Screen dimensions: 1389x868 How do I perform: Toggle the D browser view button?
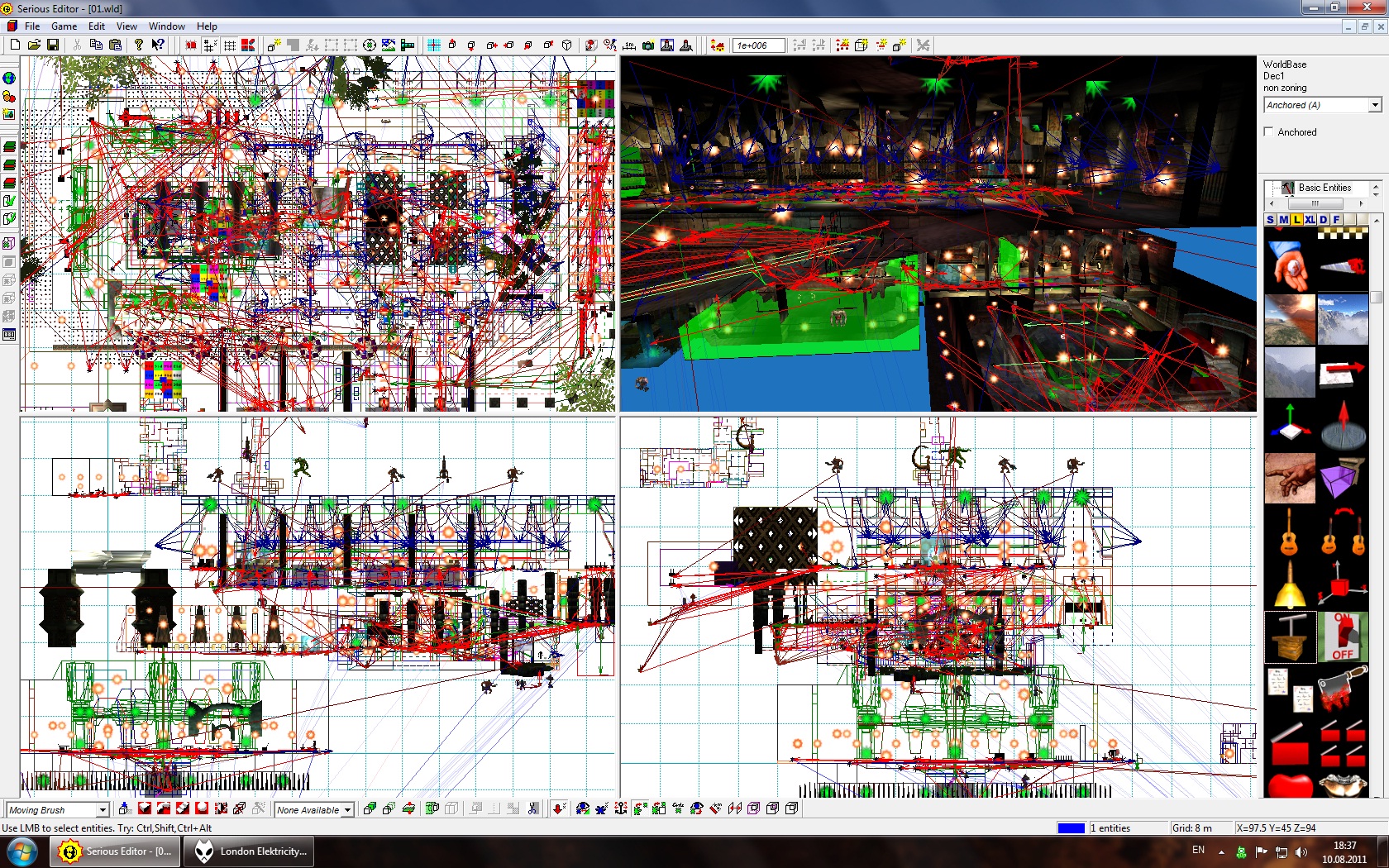click(1324, 220)
